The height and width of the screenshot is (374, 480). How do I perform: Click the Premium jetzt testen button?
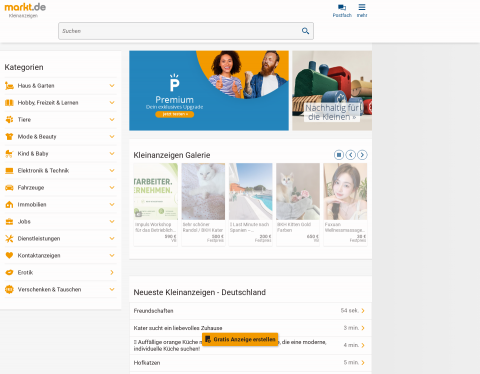[x=175, y=114]
